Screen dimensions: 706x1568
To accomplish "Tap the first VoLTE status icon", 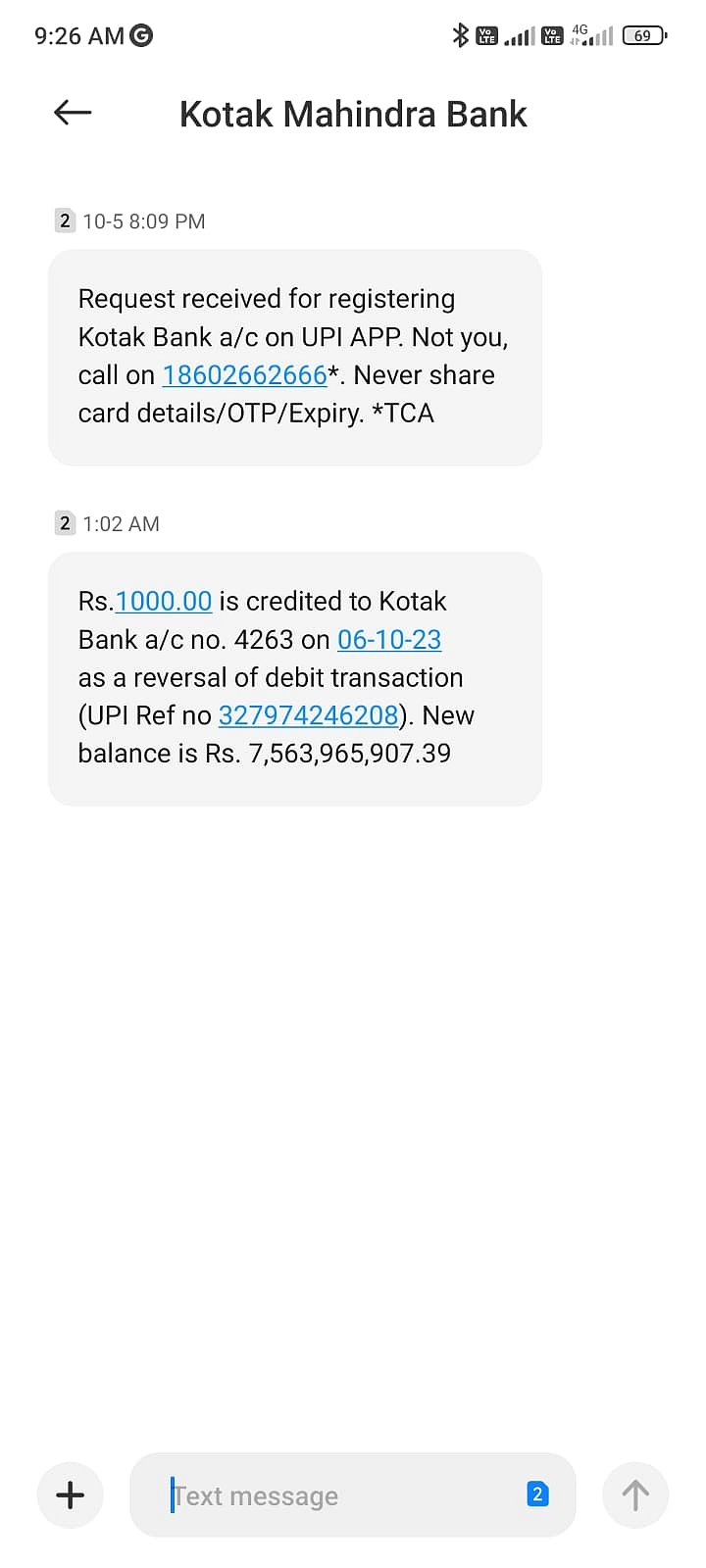I will point(486,36).
